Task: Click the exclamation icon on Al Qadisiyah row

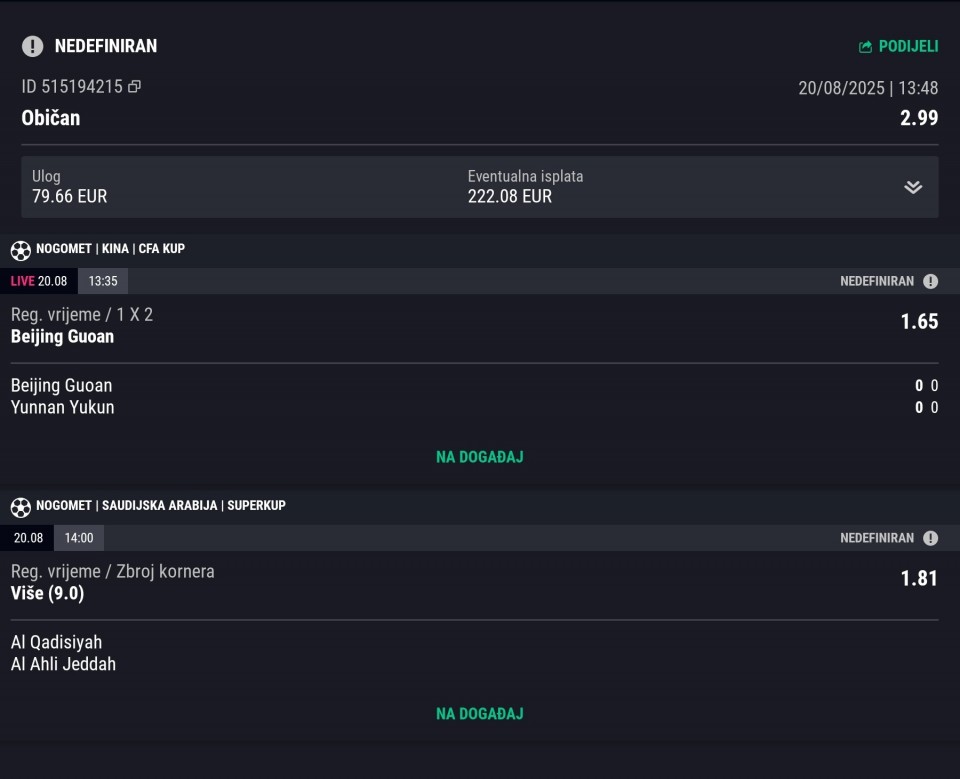Action: (930, 538)
